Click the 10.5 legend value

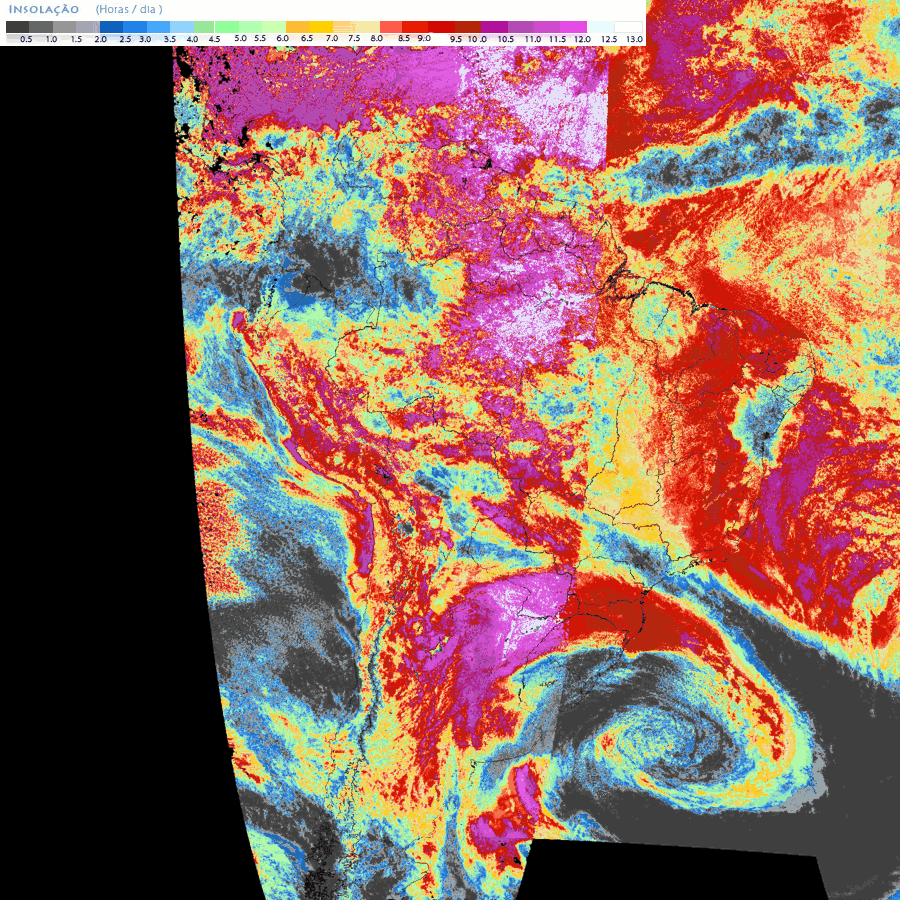tap(506, 39)
